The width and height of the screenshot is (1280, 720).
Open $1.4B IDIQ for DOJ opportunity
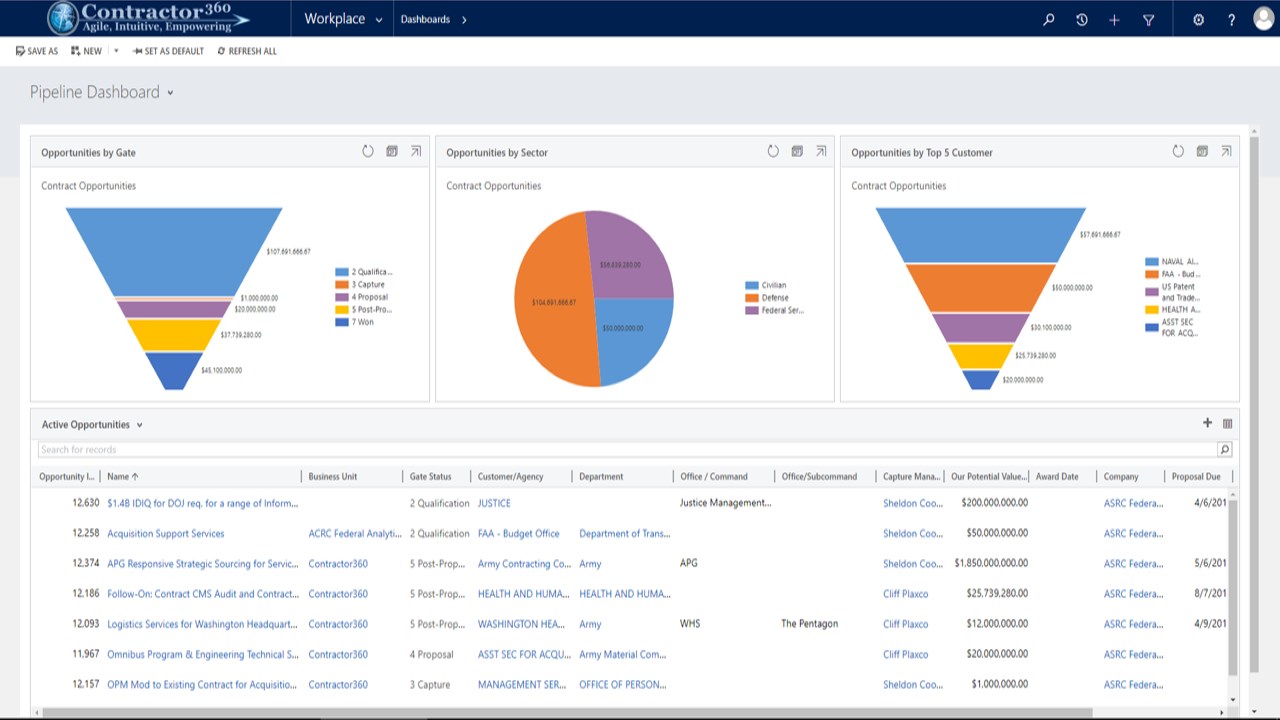[202, 504]
